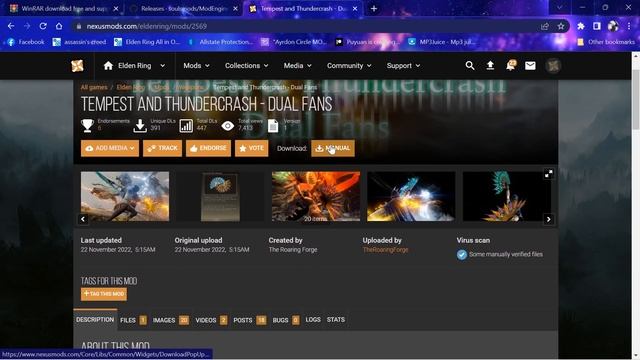Open the notifications bell icon
Viewport: 640px width, 360px height.
click(511, 65)
